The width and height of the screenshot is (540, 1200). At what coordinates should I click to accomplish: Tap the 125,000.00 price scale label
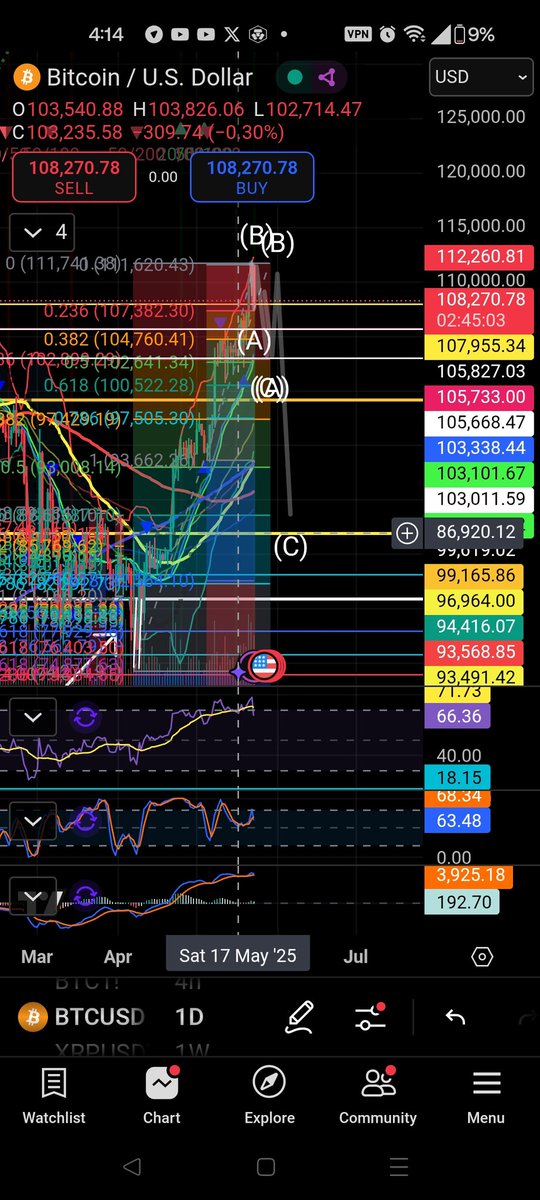coord(481,117)
